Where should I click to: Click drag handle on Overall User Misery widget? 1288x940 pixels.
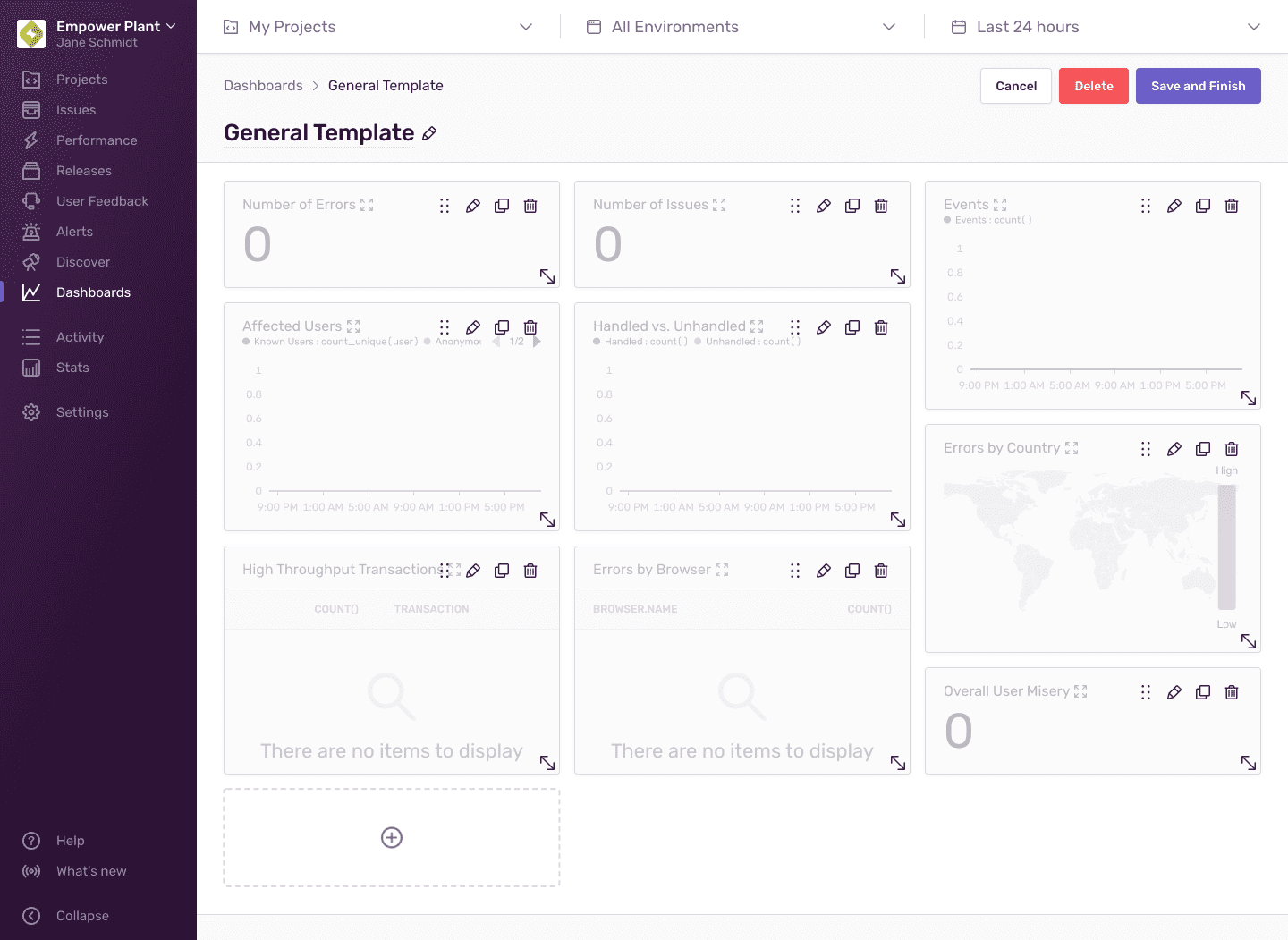point(1146,692)
